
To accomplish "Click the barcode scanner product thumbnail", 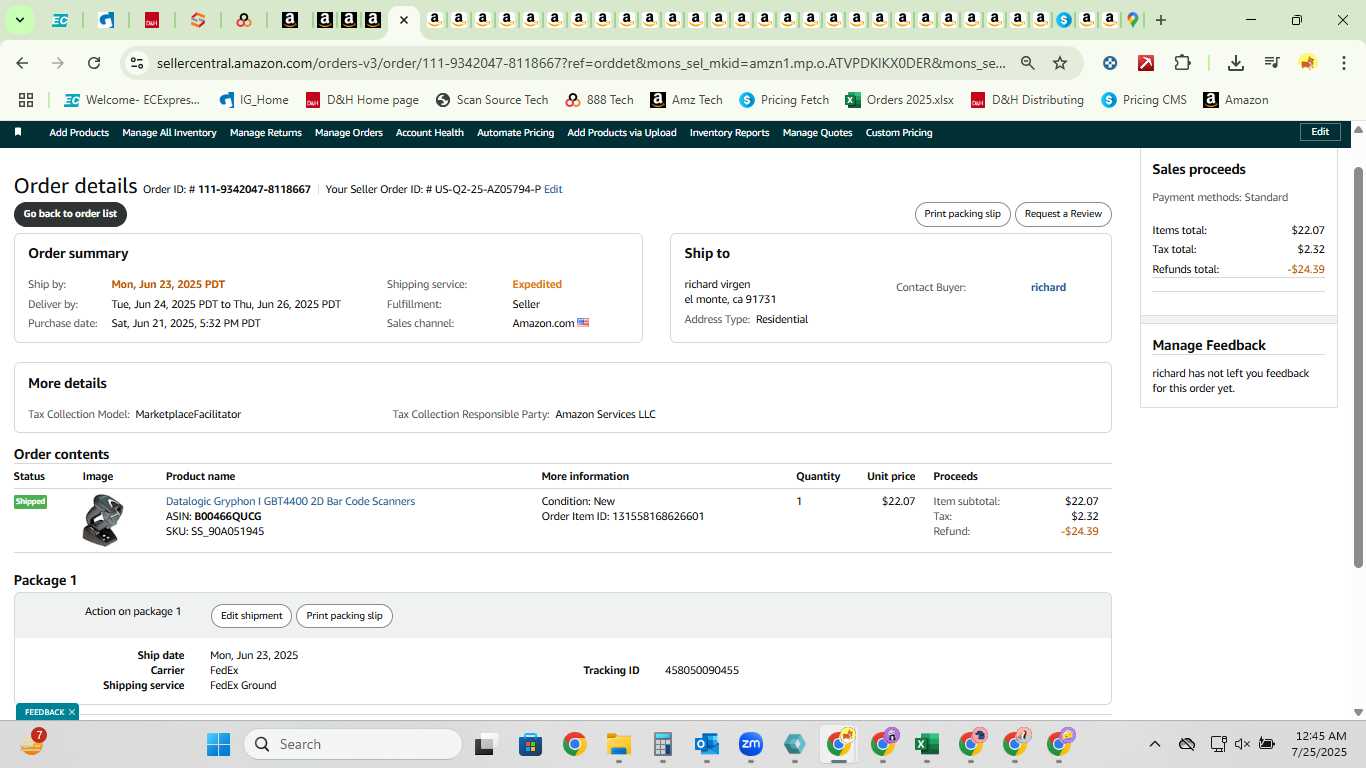I will (x=103, y=520).
